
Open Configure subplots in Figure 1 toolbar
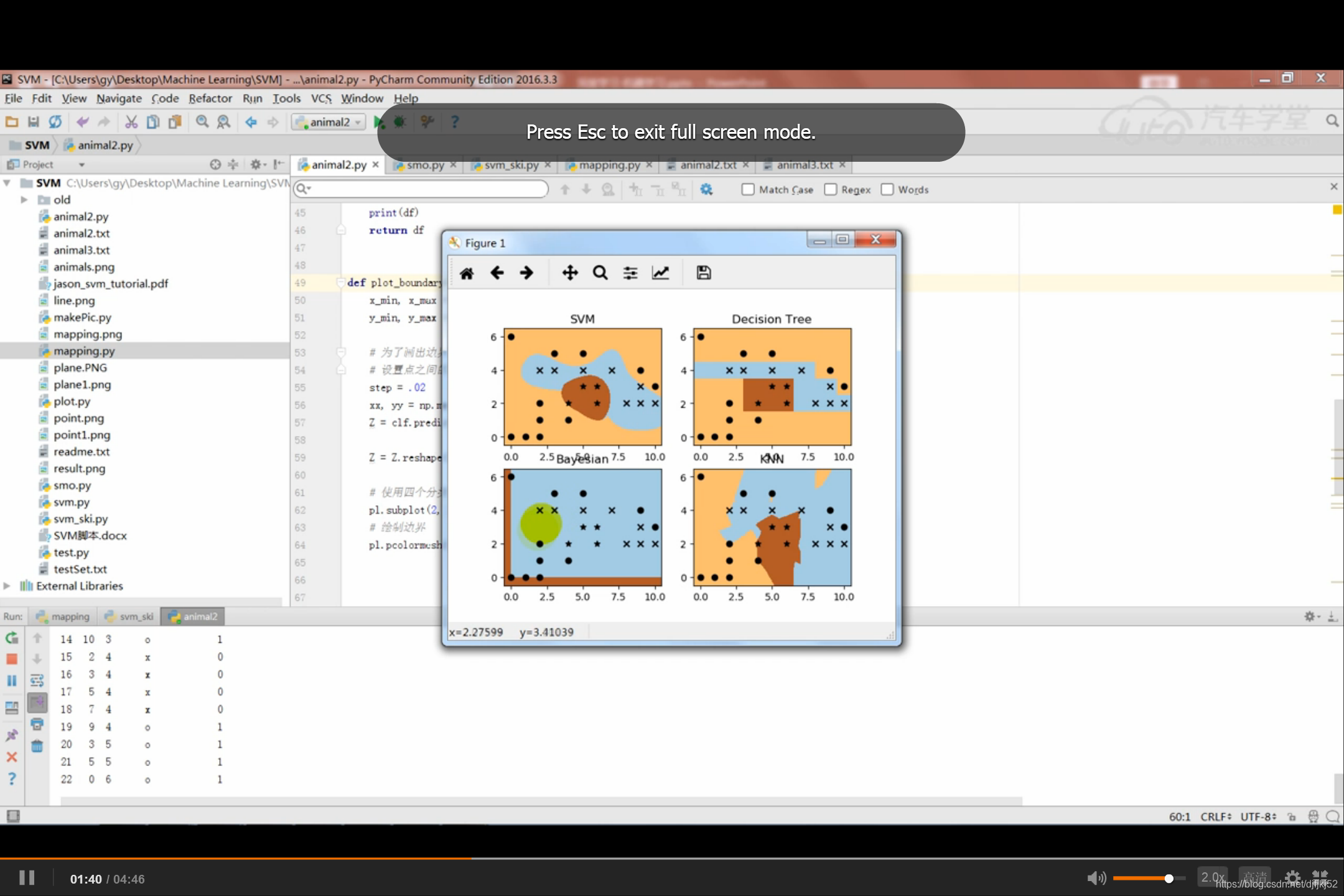point(630,273)
